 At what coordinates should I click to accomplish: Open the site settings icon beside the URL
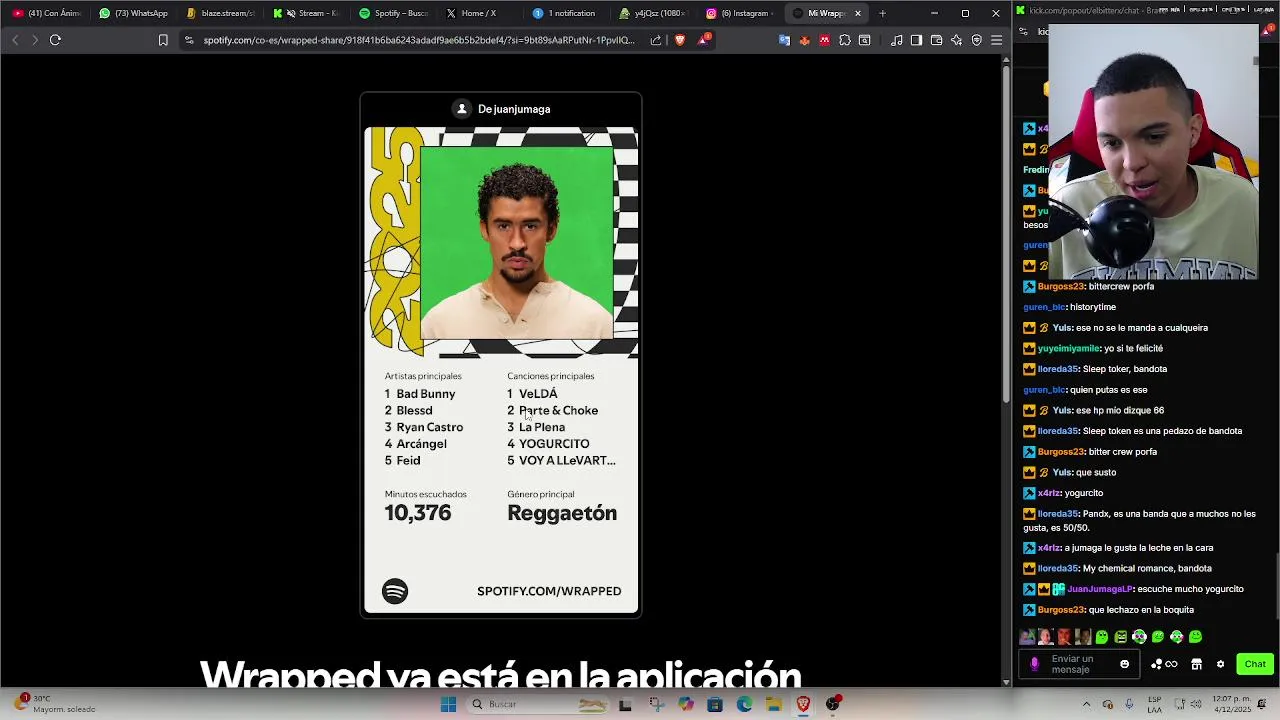[x=189, y=40]
